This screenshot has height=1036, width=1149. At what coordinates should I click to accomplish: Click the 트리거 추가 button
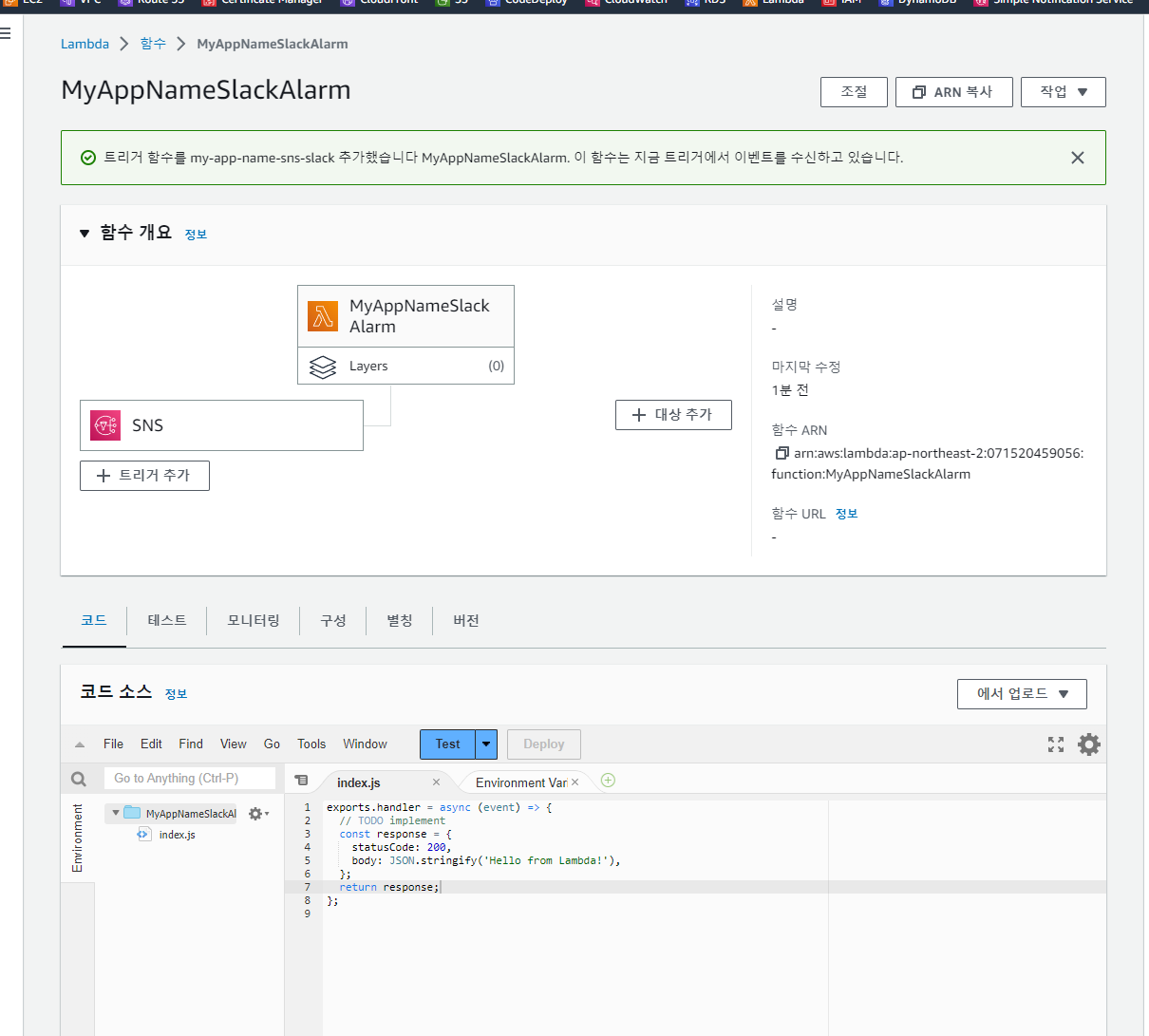[x=144, y=476]
